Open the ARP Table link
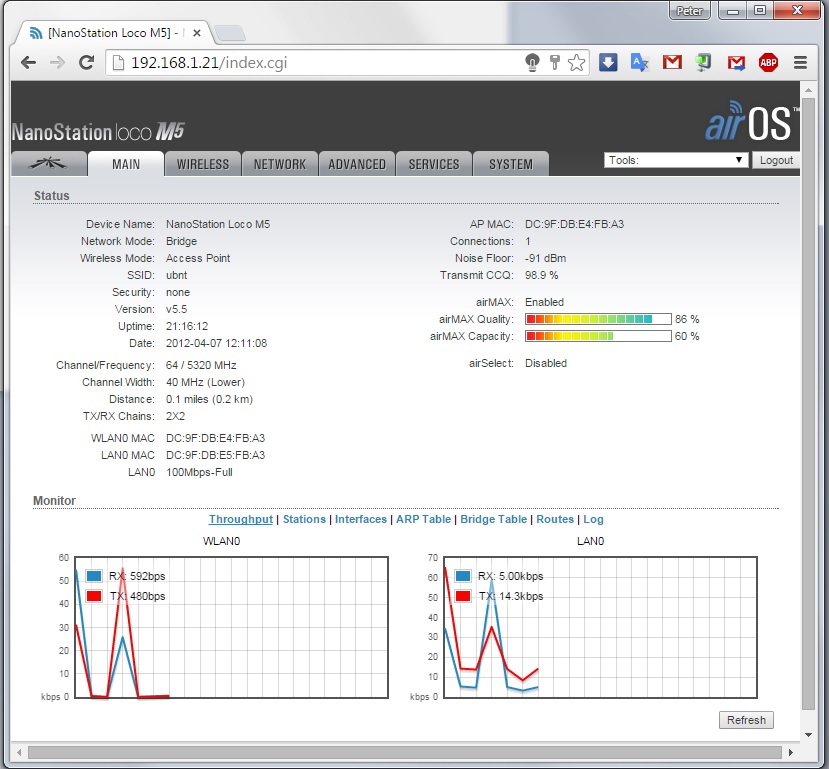 click(423, 519)
